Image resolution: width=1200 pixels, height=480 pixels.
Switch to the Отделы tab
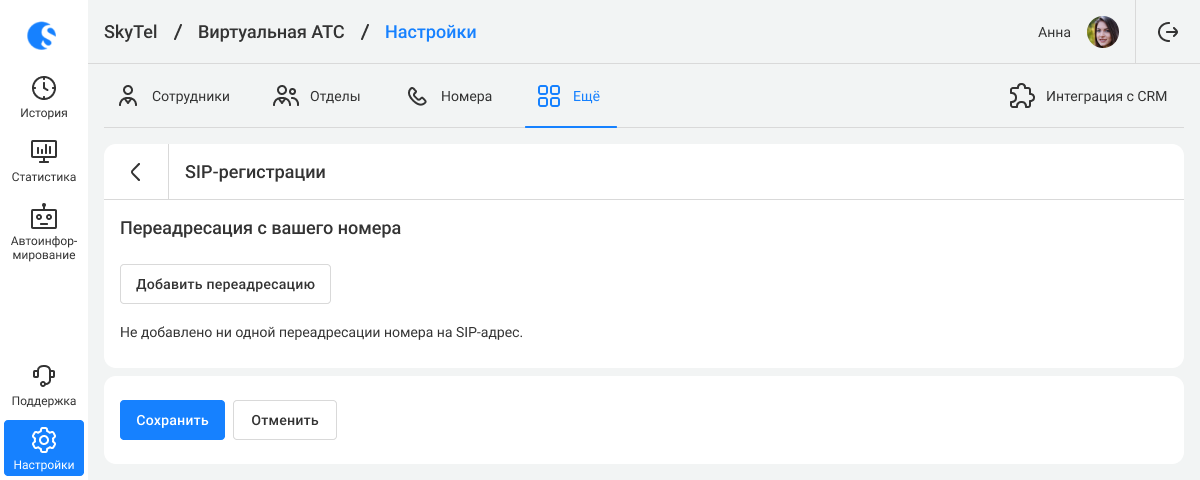coord(316,97)
